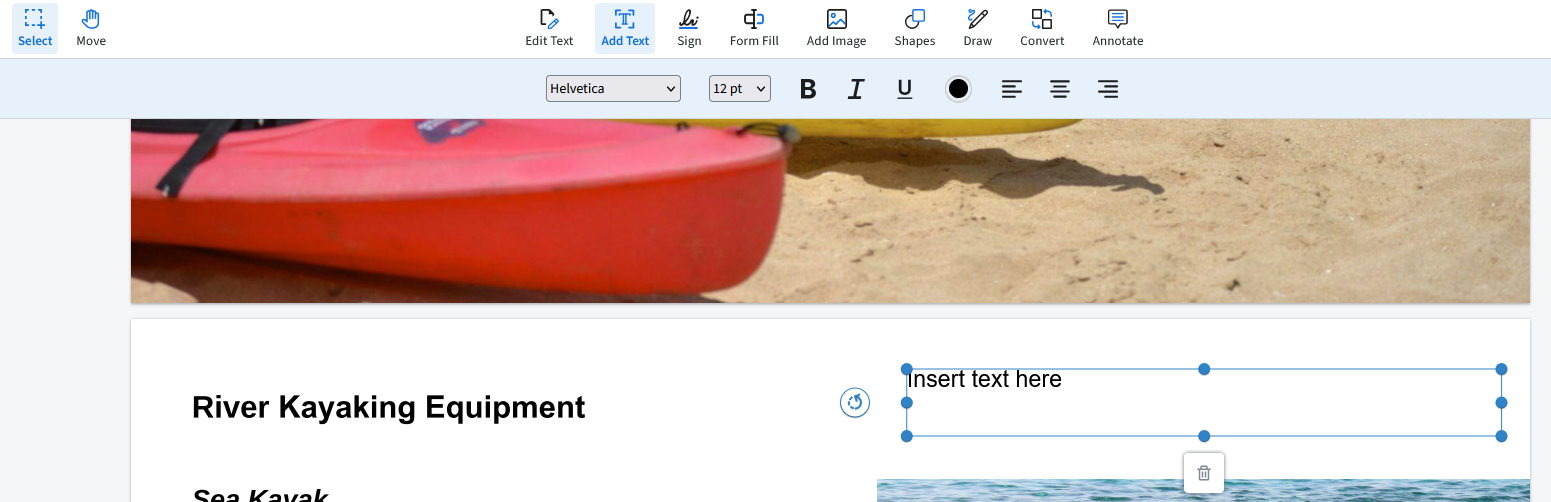Image resolution: width=1551 pixels, height=502 pixels.
Task: Click the top-center handle of text box
Action: 1204,369
